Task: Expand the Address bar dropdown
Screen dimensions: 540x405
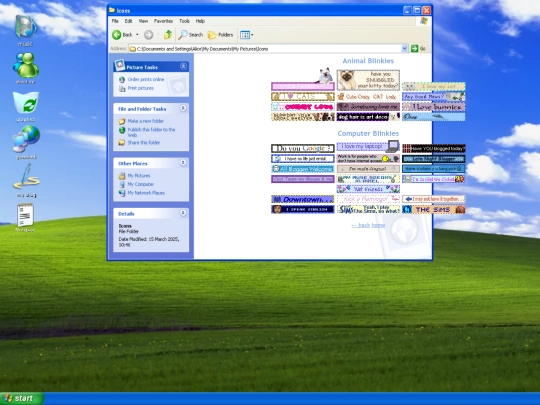Action: [x=405, y=49]
